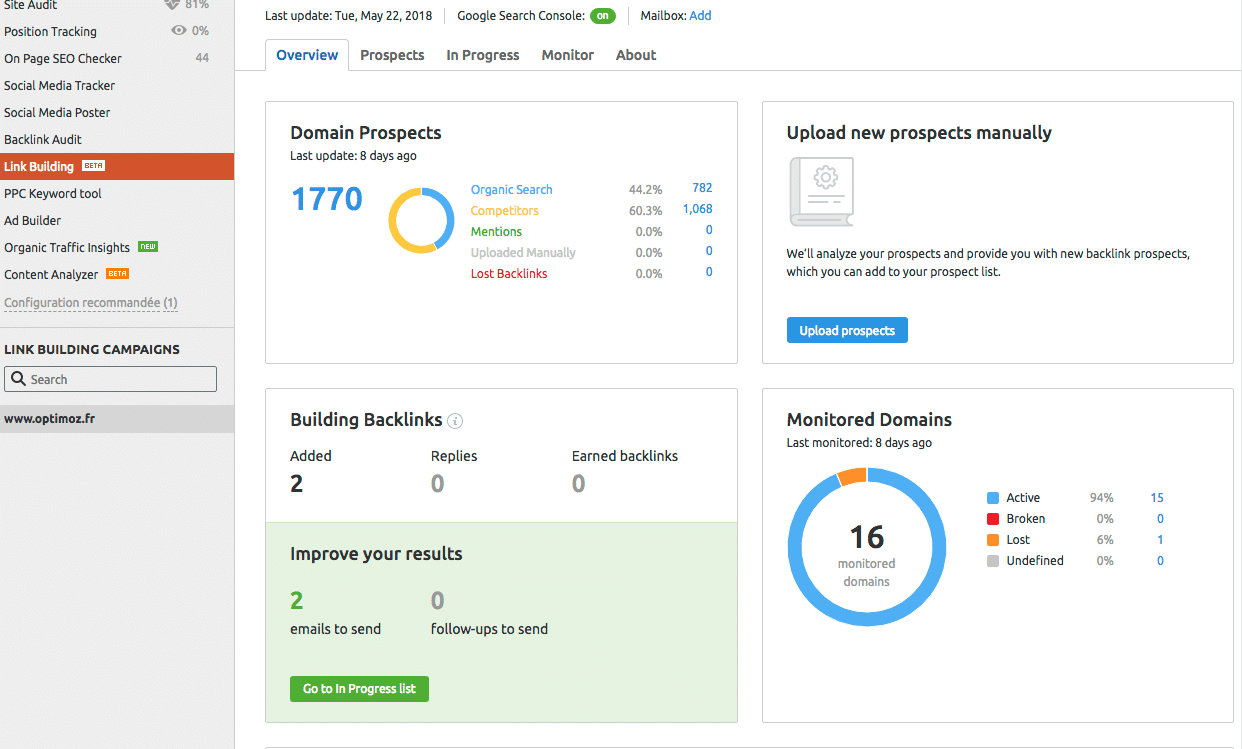
Task: Click the gray Undefined legend swatch
Action: (993, 560)
